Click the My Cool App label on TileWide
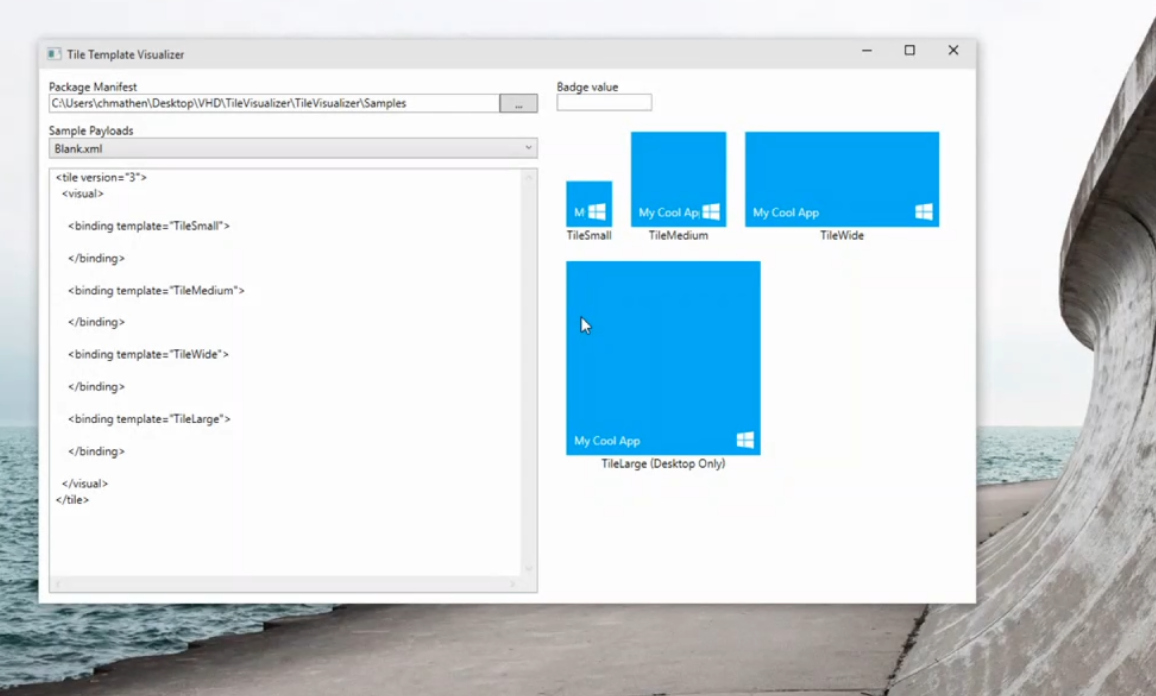This screenshot has height=696, width=1156. point(785,212)
